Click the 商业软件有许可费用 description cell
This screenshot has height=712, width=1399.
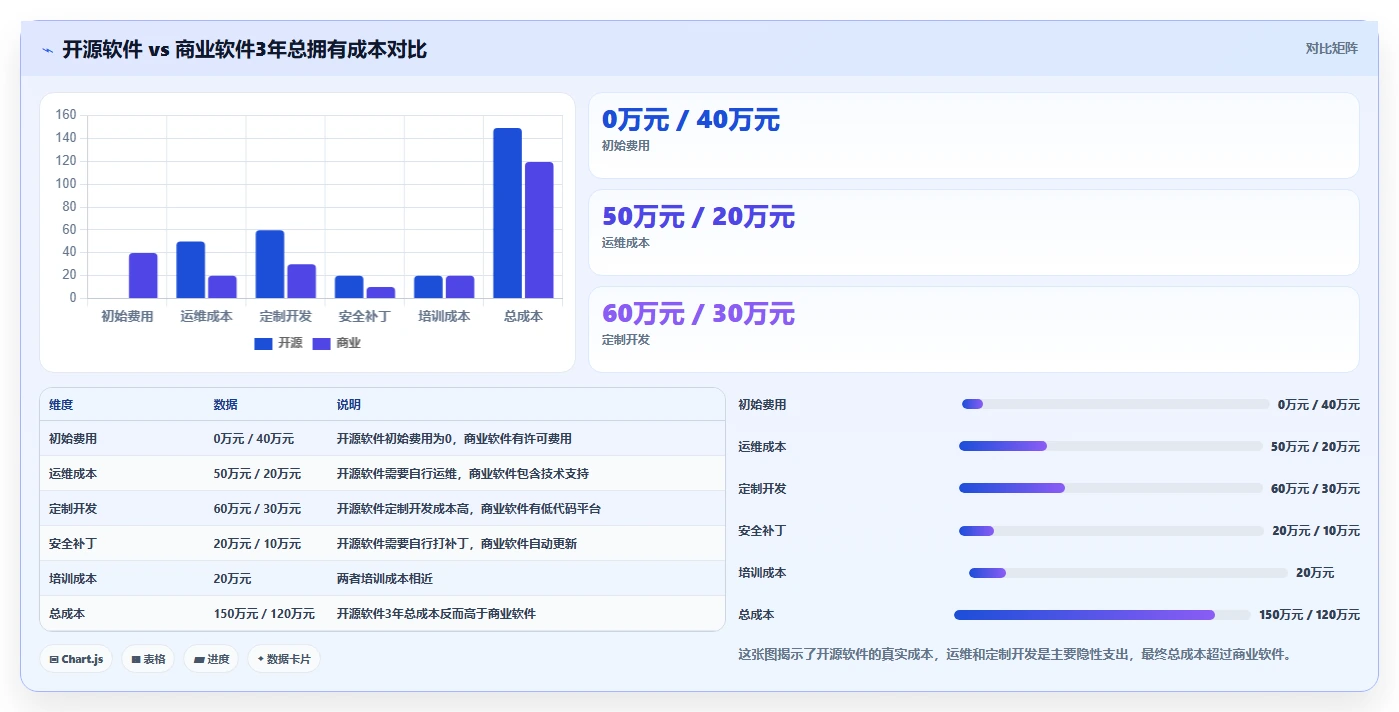pos(454,439)
